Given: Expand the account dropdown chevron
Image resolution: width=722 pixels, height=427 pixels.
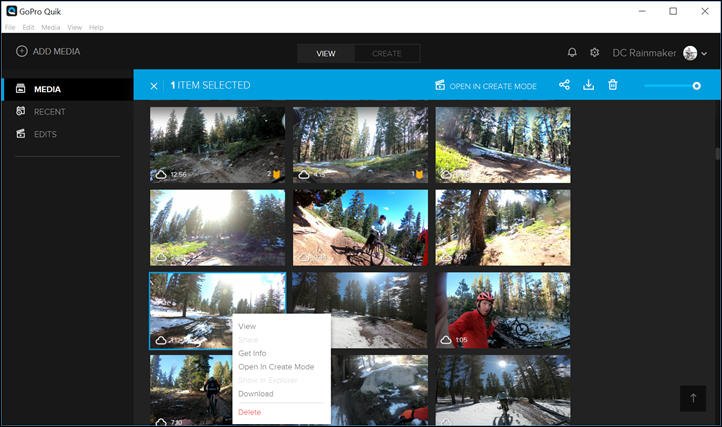Looking at the screenshot, I should click(x=704, y=53).
